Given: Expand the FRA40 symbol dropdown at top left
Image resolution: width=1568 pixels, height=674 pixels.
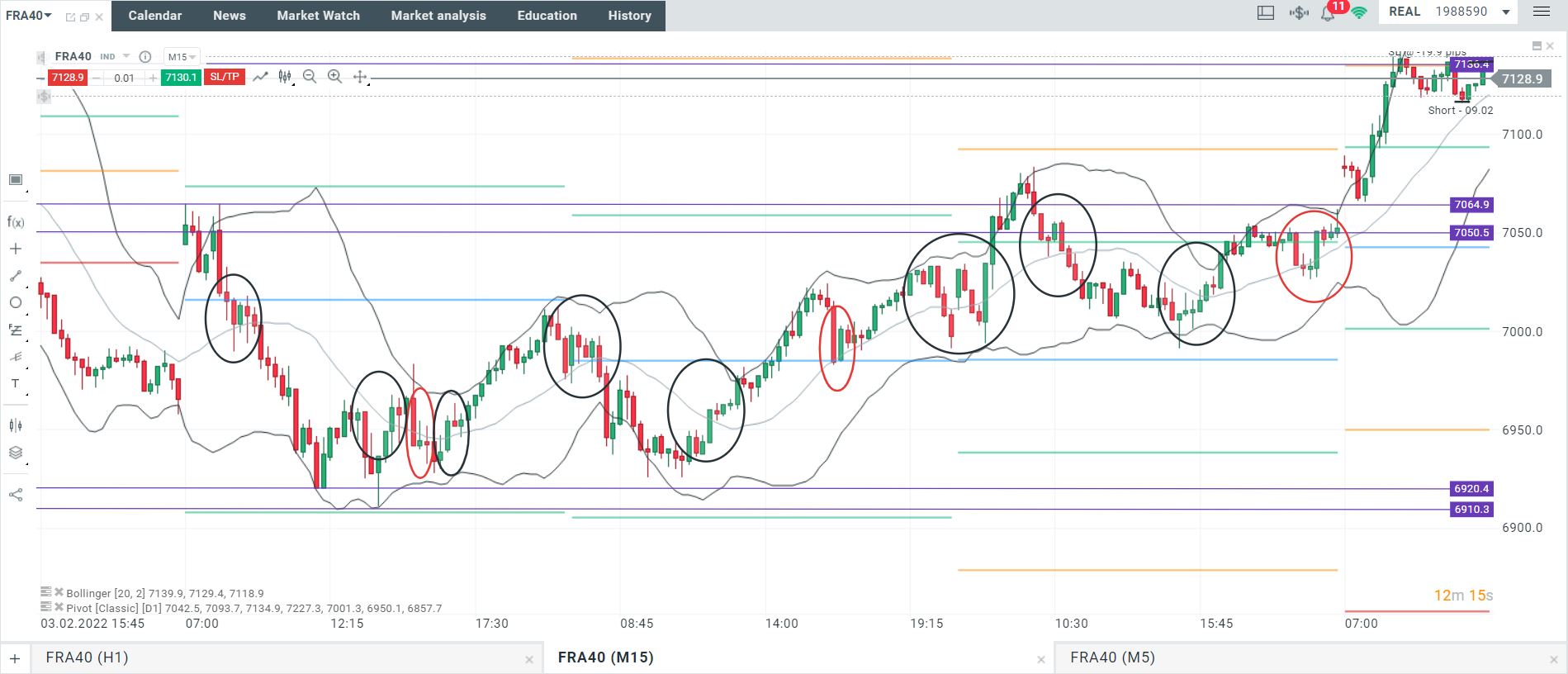Looking at the screenshot, I should (29, 16).
